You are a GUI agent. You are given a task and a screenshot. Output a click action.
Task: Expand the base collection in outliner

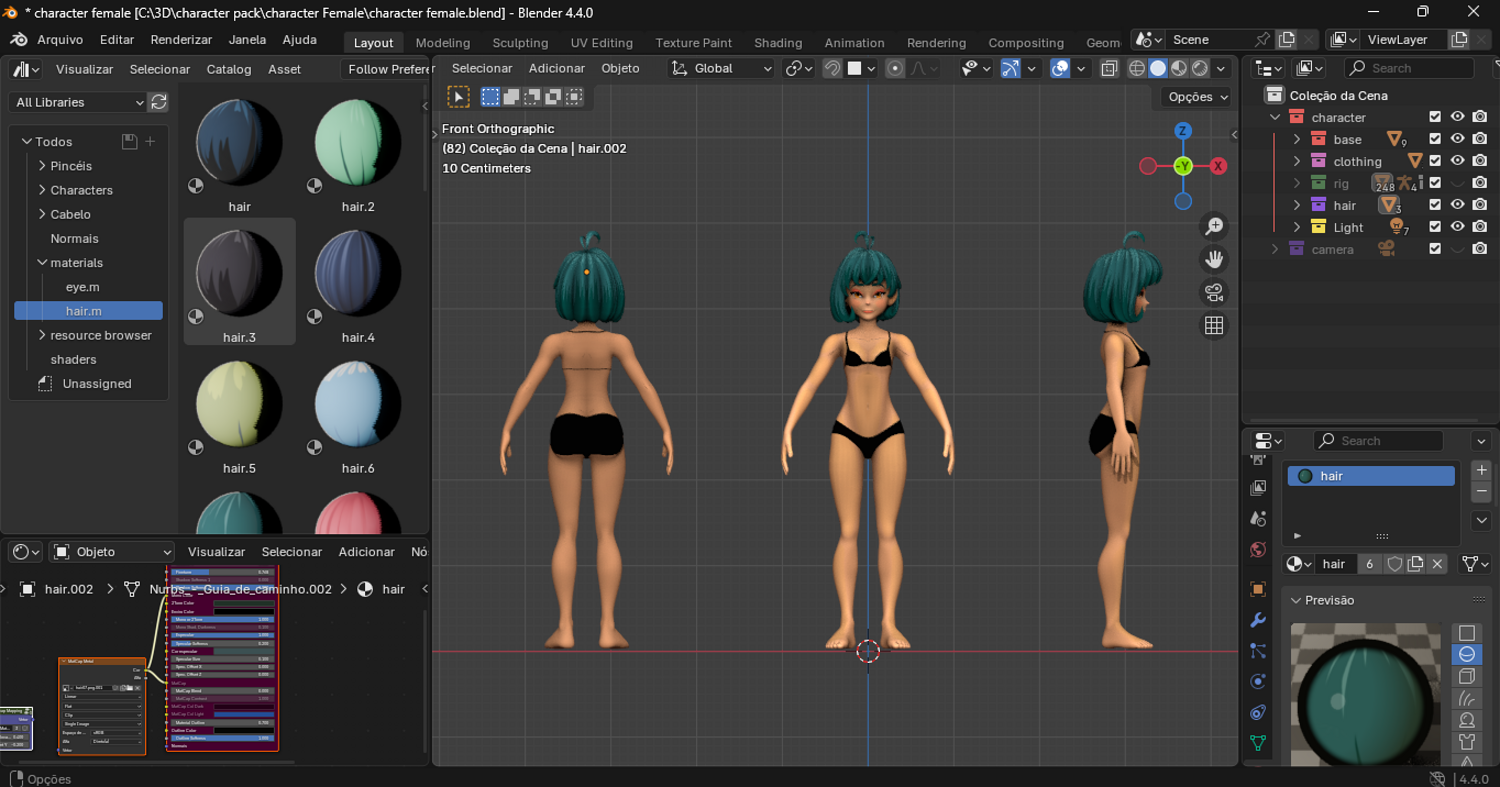1297,140
